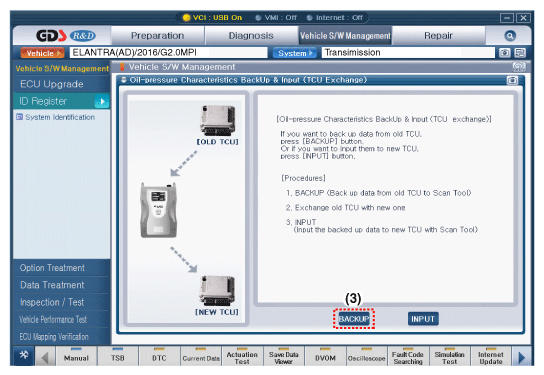
Task: Select Vehicle S/W Management tab
Action: click(345, 36)
